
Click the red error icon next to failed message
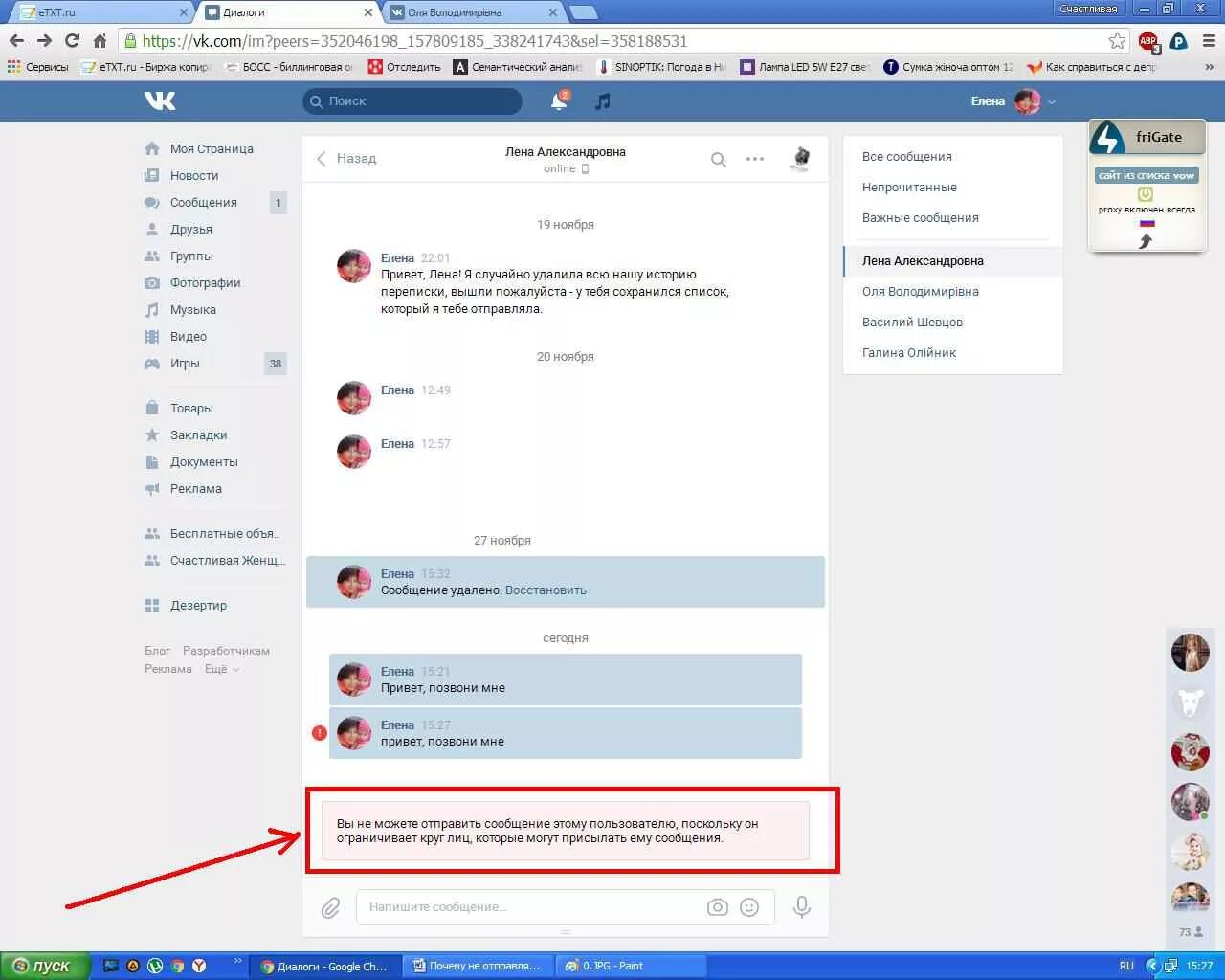[x=320, y=733]
